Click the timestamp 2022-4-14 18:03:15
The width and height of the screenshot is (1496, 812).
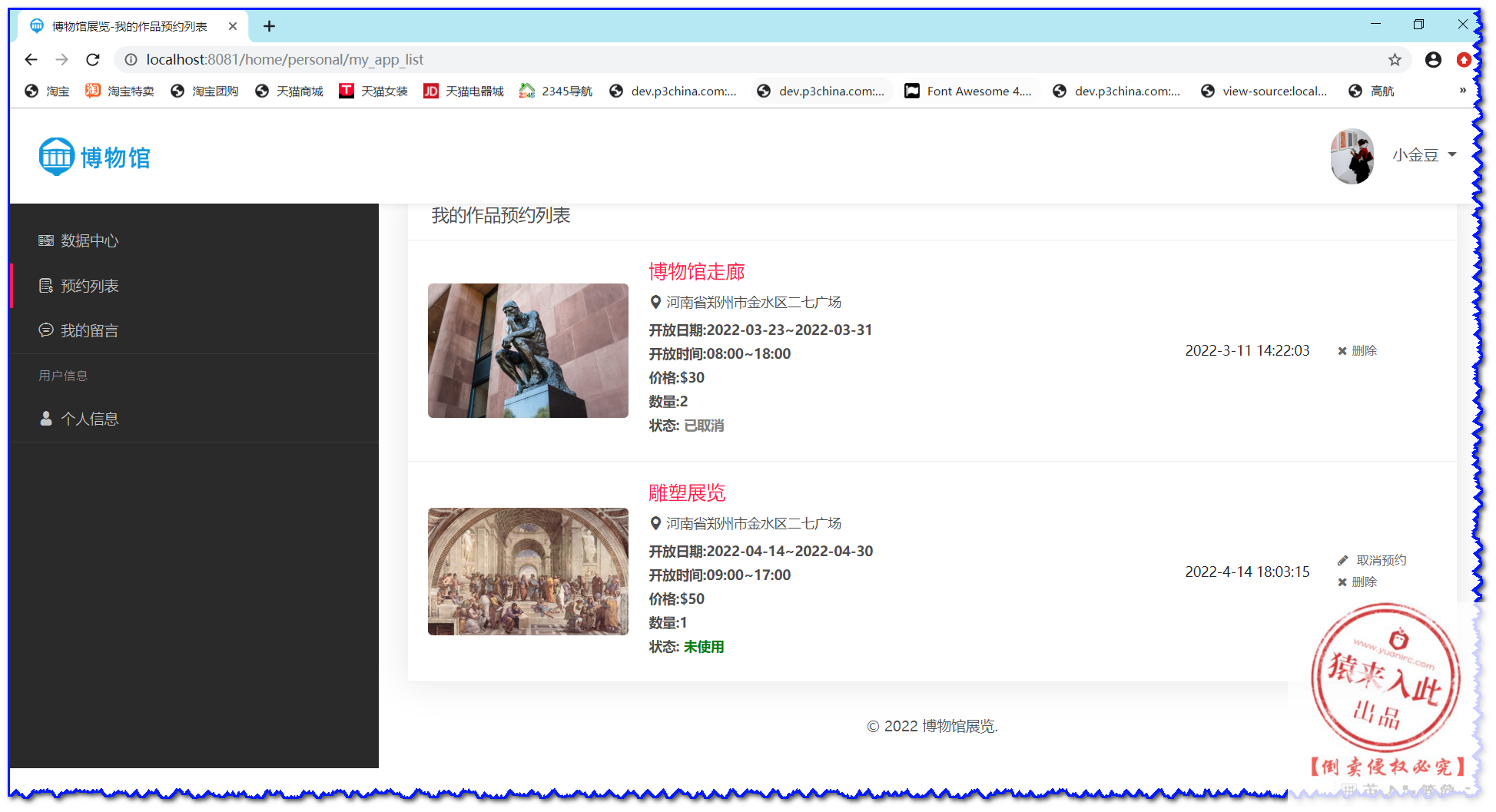click(x=1247, y=572)
